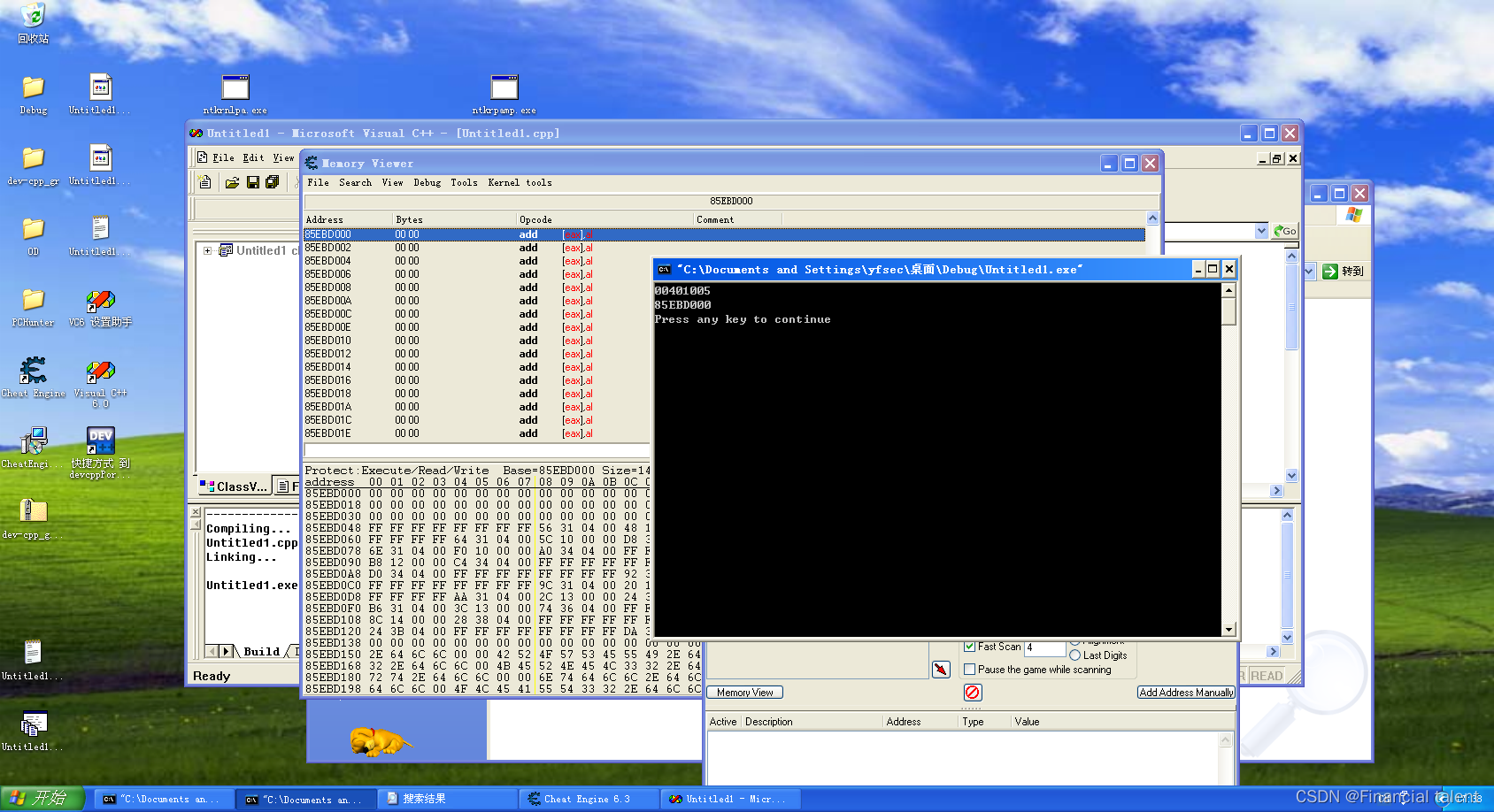Click the Description column header in address list

coord(812,722)
